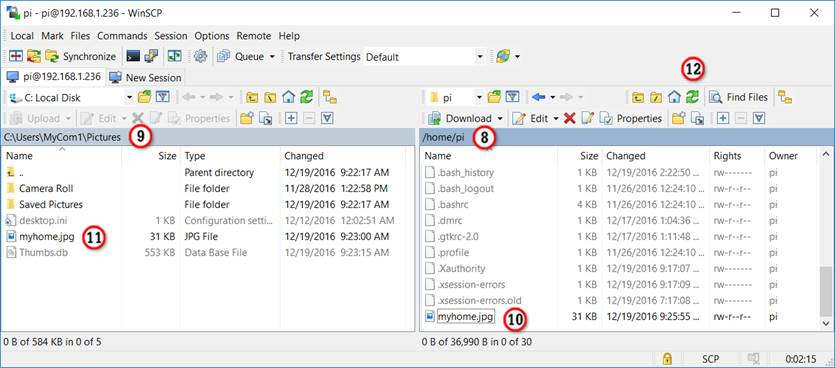
Task: Click the Find Files button
Action: pos(739,97)
